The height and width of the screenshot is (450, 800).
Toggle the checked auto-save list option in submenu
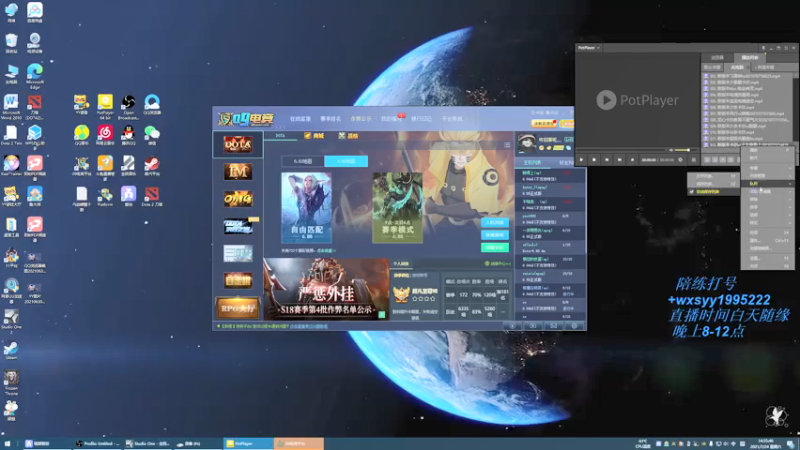pyautogui.click(x=713, y=192)
